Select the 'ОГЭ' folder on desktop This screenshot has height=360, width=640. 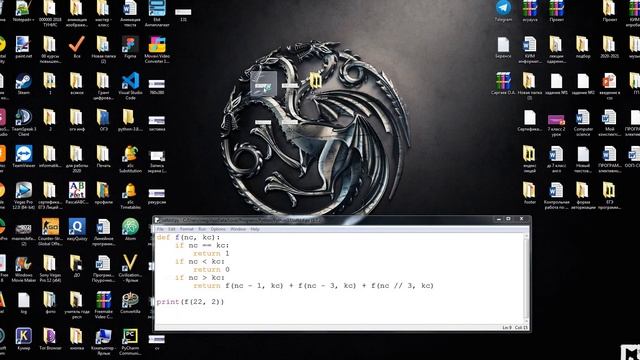click(x=104, y=120)
